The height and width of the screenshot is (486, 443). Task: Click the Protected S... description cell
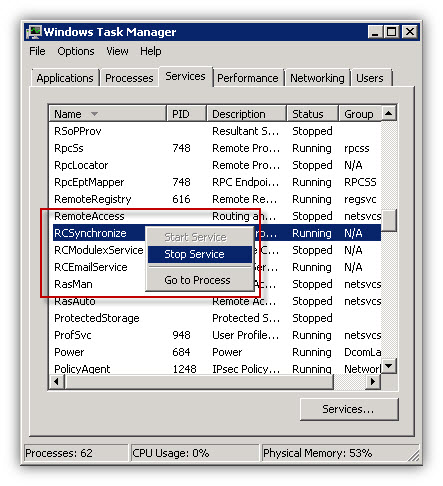click(x=246, y=318)
